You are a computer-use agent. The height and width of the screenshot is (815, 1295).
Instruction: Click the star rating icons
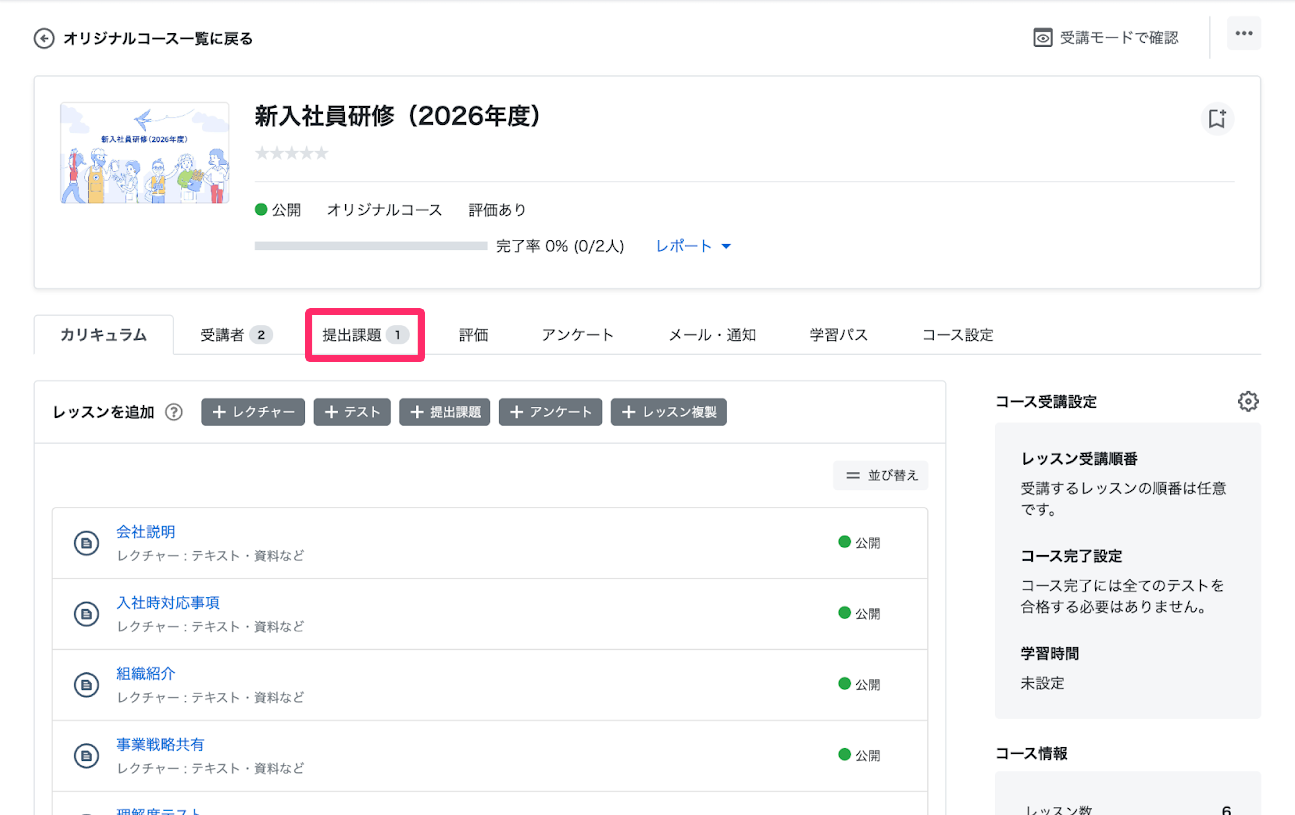[291, 153]
